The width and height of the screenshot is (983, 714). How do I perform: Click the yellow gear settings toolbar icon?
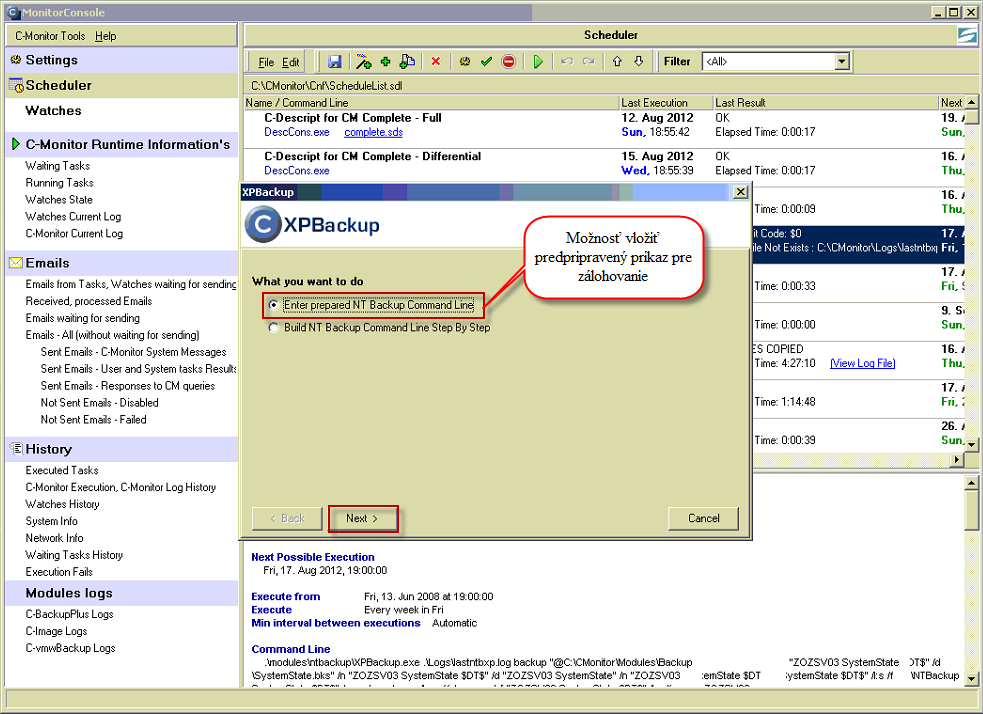465,61
